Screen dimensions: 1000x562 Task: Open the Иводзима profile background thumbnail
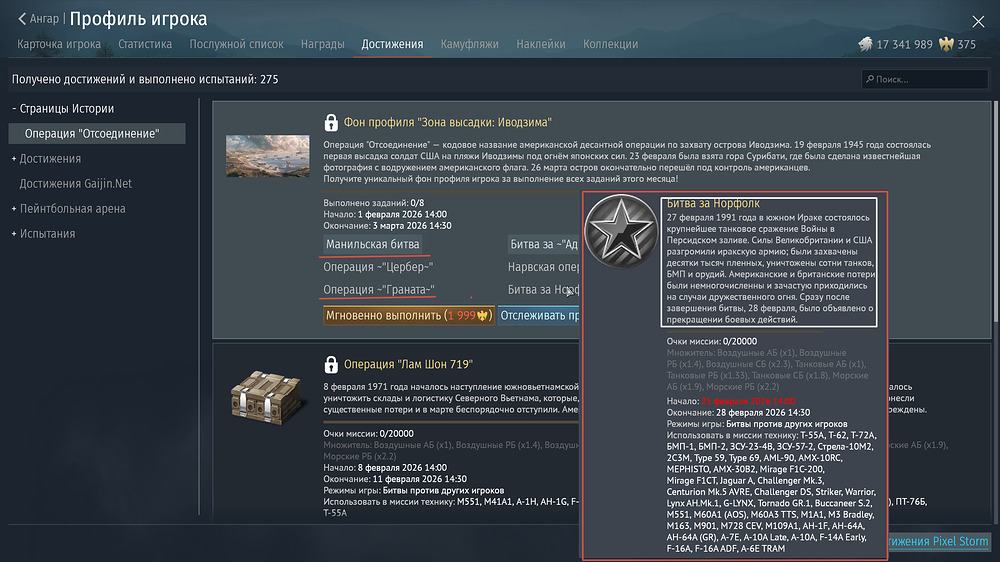[268, 156]
